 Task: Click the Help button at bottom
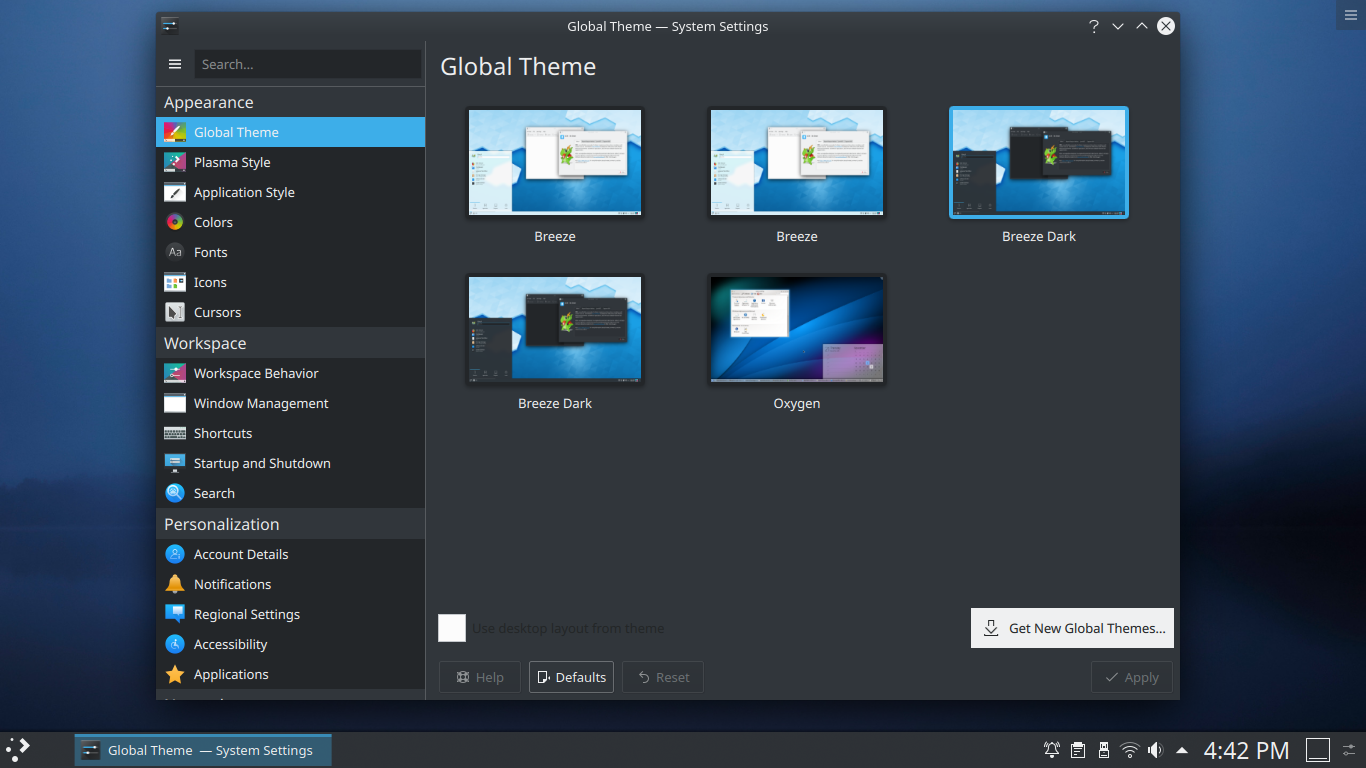480,677
